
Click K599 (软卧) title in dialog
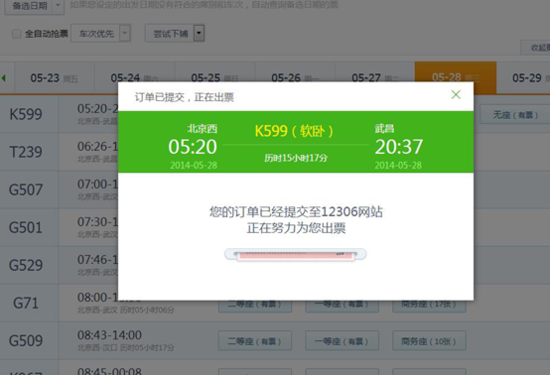coord(294,131)
